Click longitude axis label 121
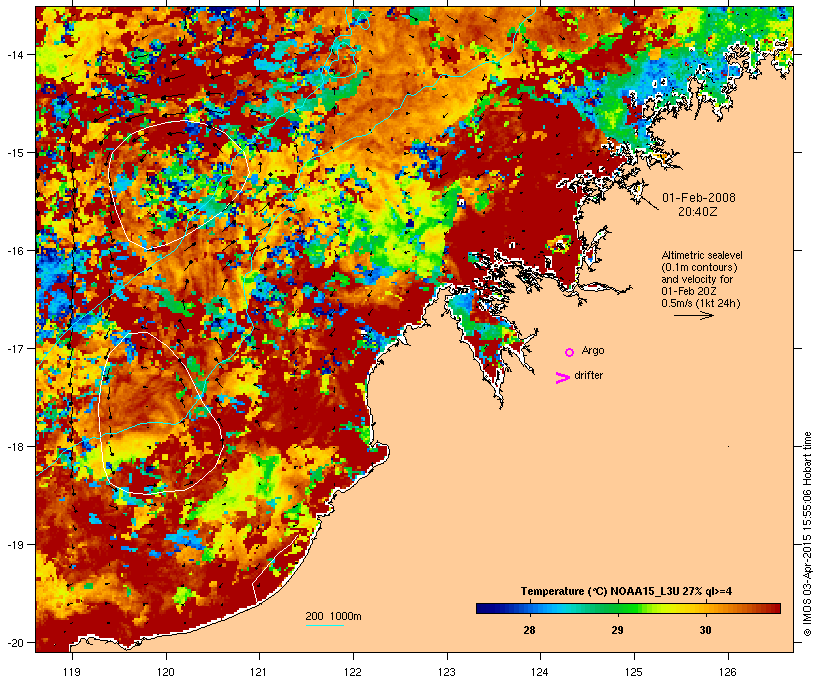820x680 pixels. (259, 672)
